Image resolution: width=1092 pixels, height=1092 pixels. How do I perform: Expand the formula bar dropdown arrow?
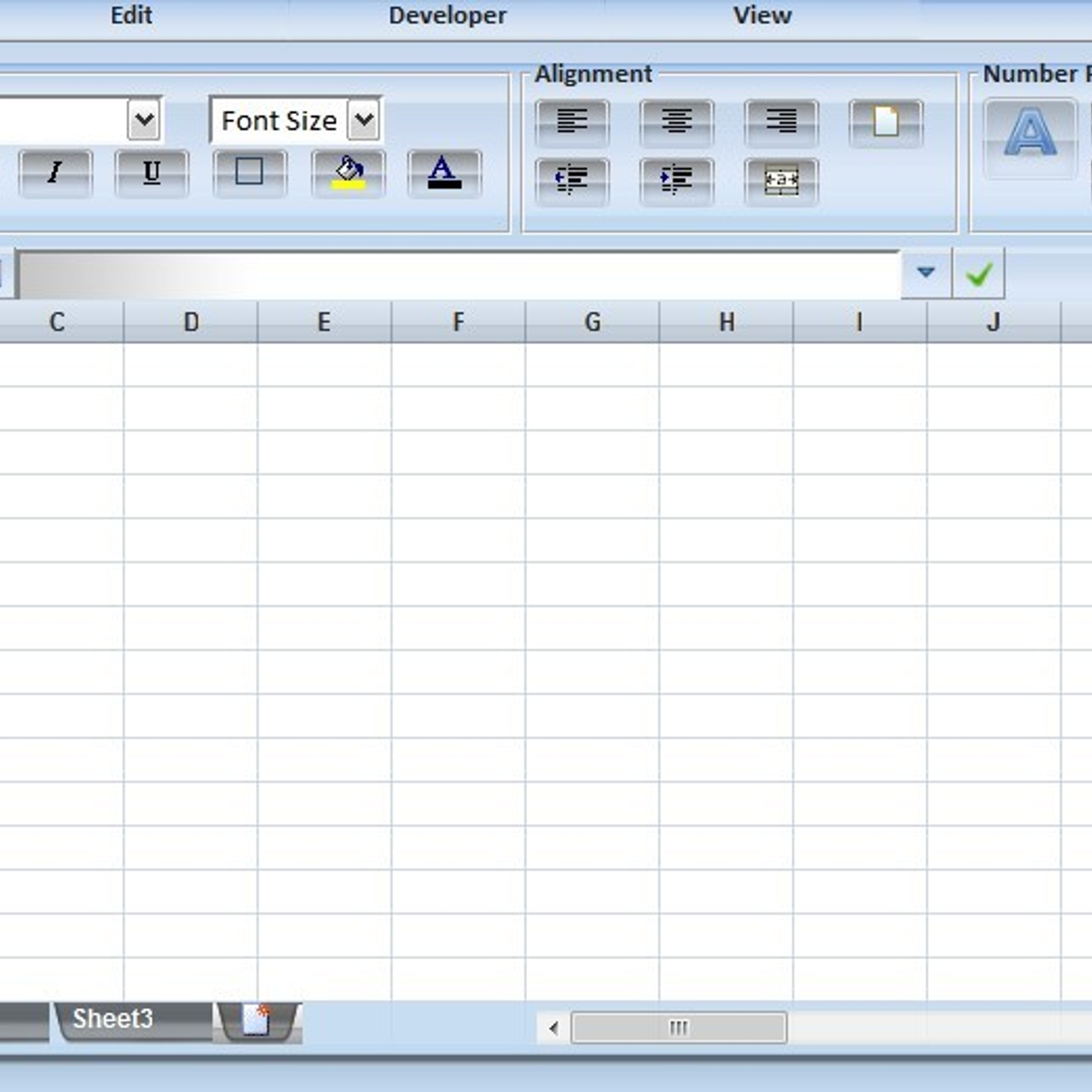pyautogui.click(x=925, y=273)
